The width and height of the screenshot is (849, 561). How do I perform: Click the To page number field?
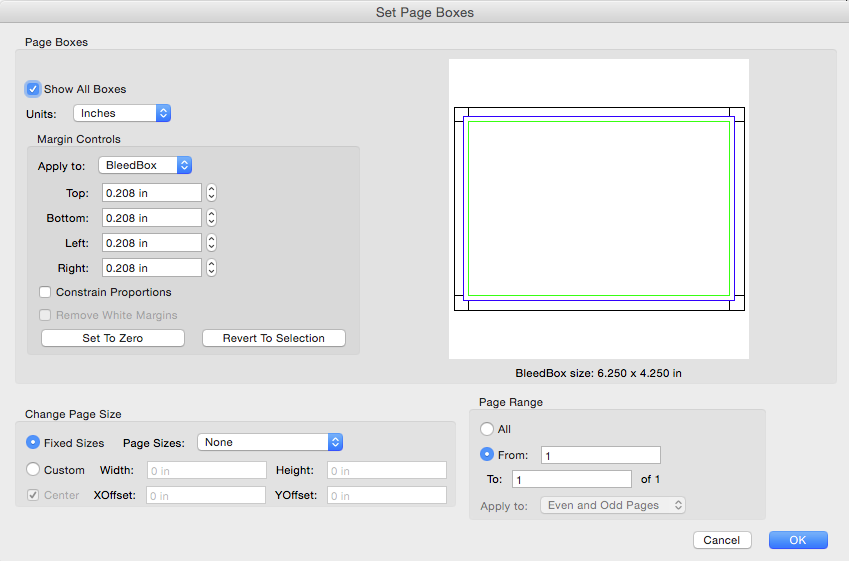point(572,479)
